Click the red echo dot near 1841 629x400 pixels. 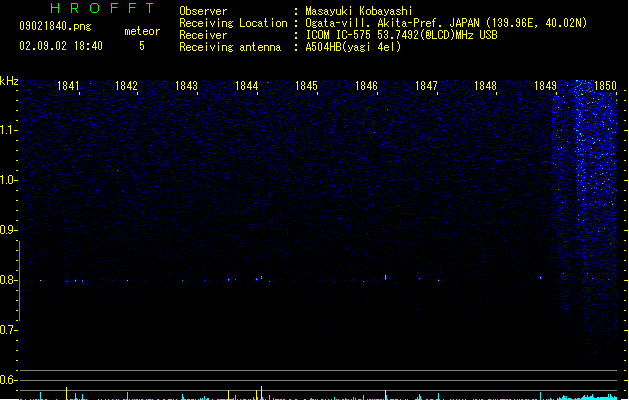67,281
